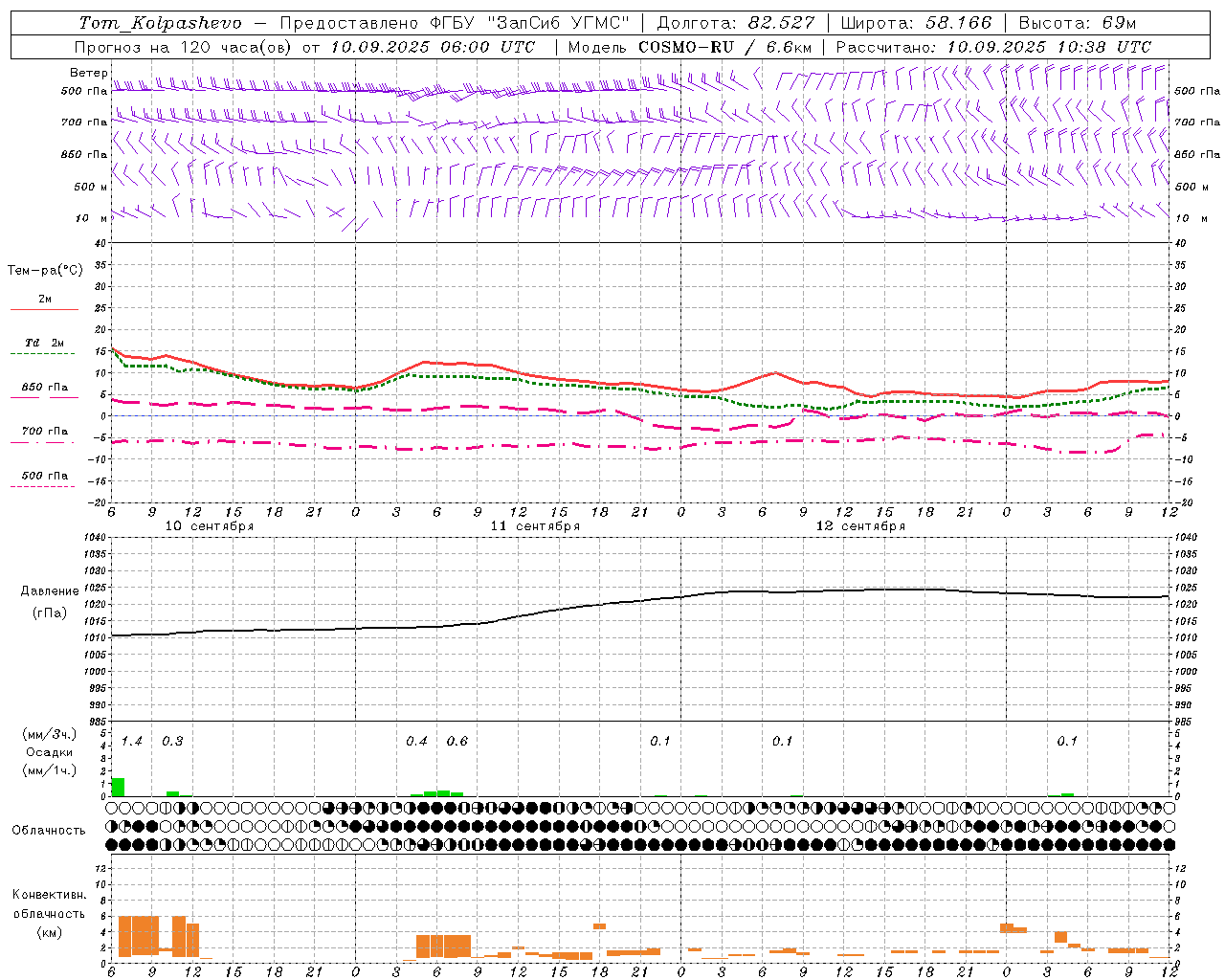The image size is (1225, 980).
Task: Click the (км) unit under Конвективн. облачность
Action: 49,932
